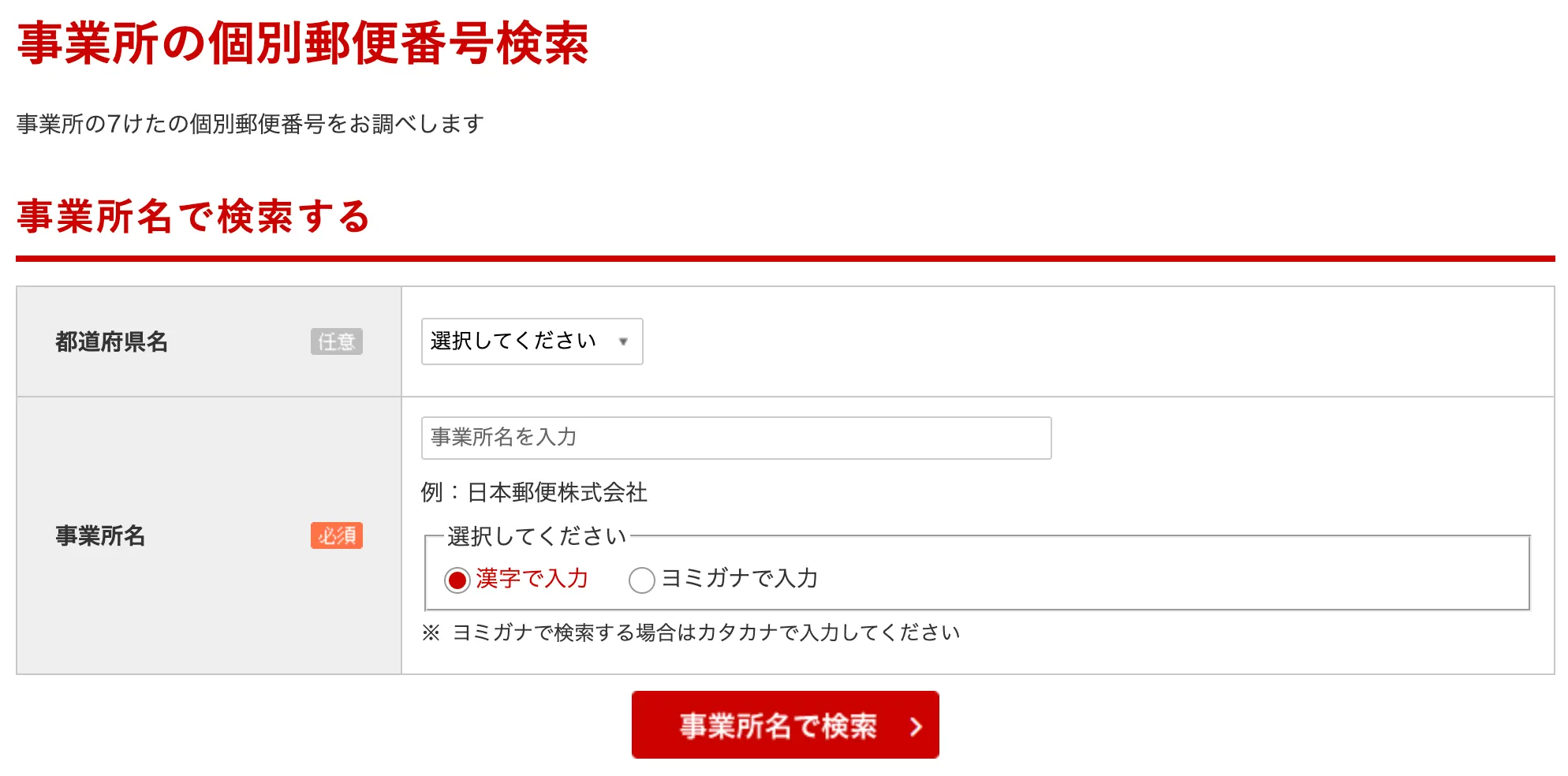Select the ヨミガナで入力 radio button

[x=641, y=580]
